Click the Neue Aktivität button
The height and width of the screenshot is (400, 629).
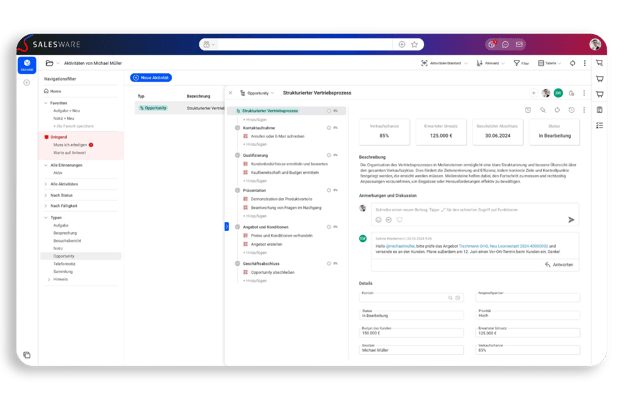pos(151,77)
